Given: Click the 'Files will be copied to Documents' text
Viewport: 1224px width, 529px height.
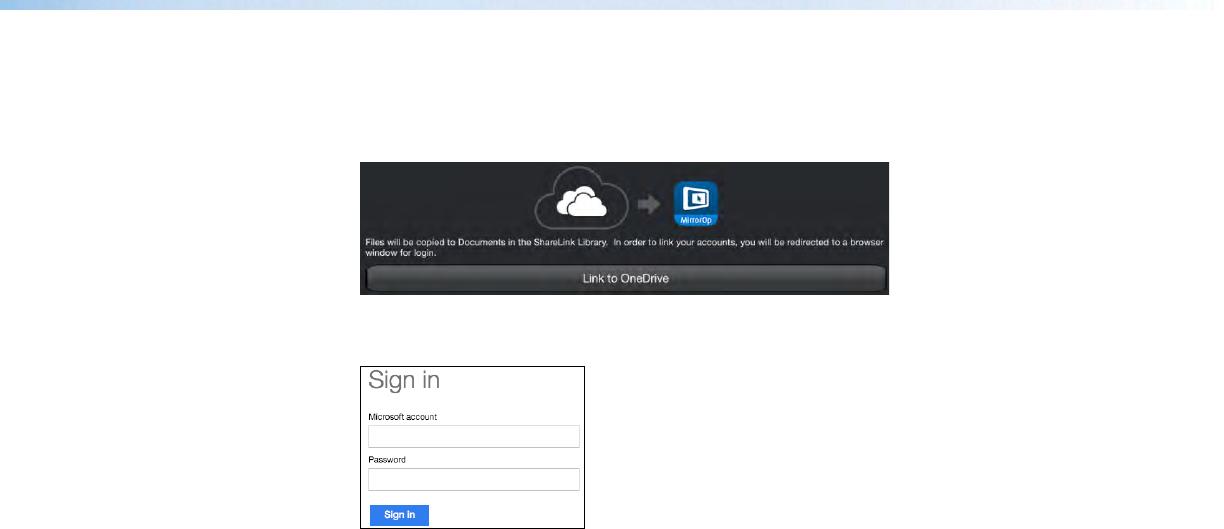Looking at the screenshot, I should [624, 248].
